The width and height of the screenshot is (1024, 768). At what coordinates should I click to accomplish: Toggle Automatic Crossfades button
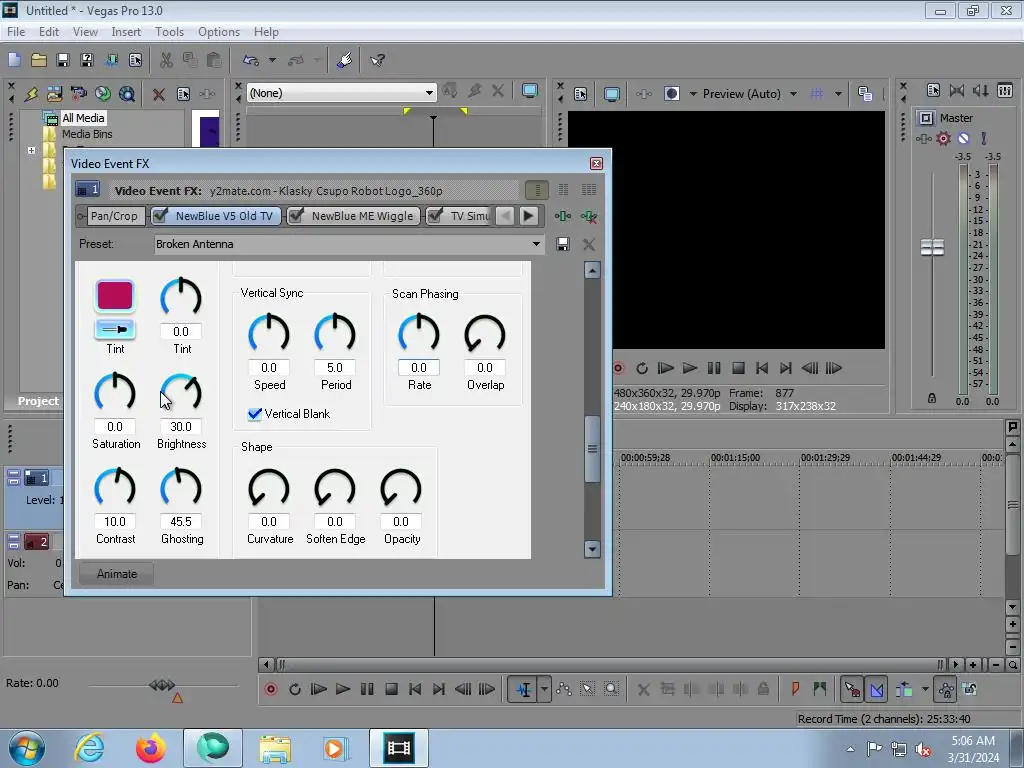pyautogui.click(x=876, y=689)
